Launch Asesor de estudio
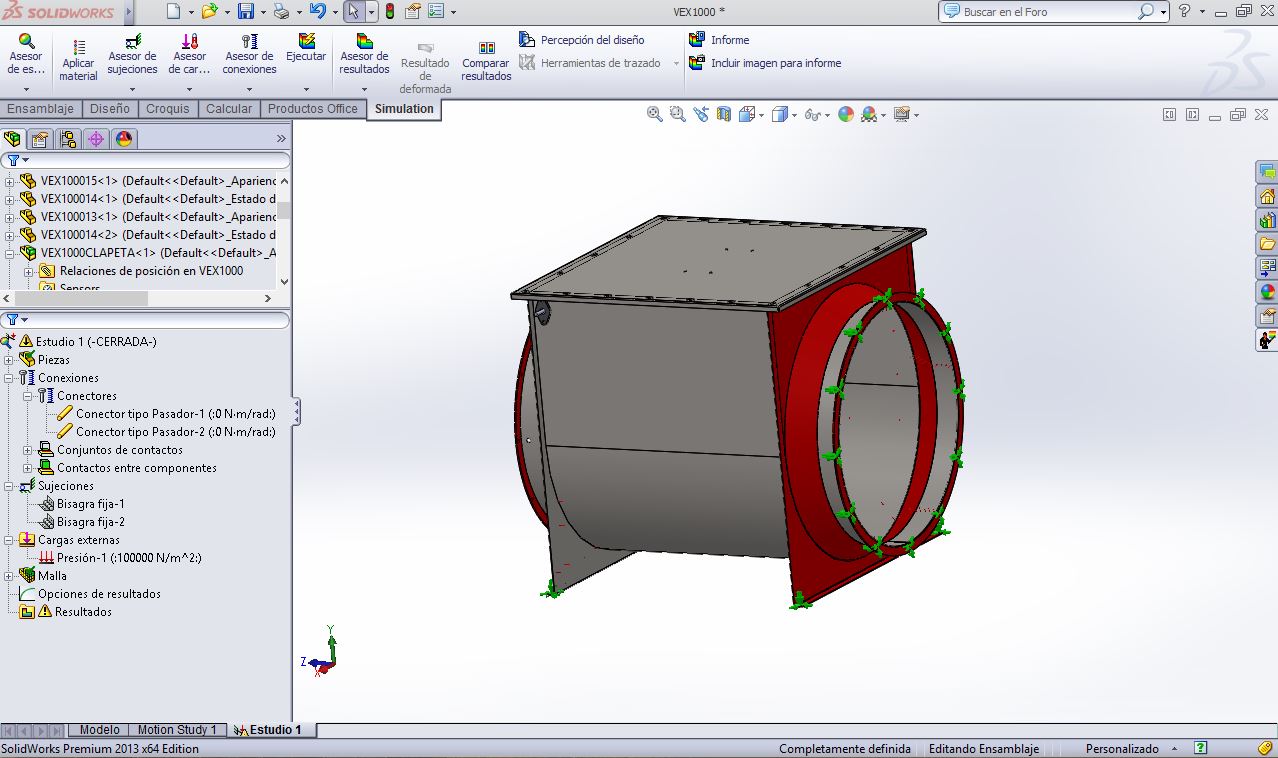This screenshot has width=1278, height=758. tap(26, 55)
